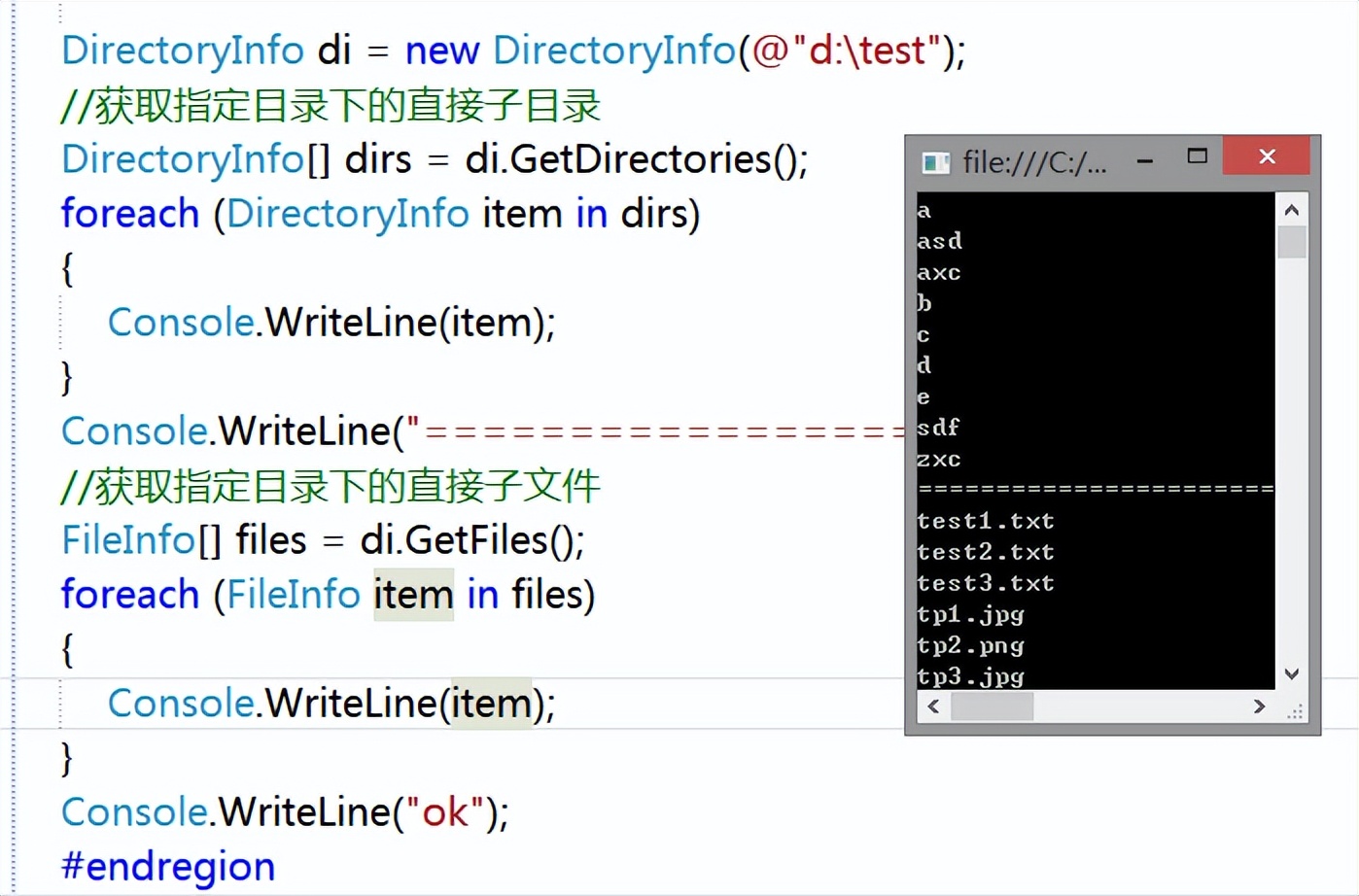Click the scroll-up arrow in the console
The width and height of the screenshot is (1359, 896).
coord(1291,207)
